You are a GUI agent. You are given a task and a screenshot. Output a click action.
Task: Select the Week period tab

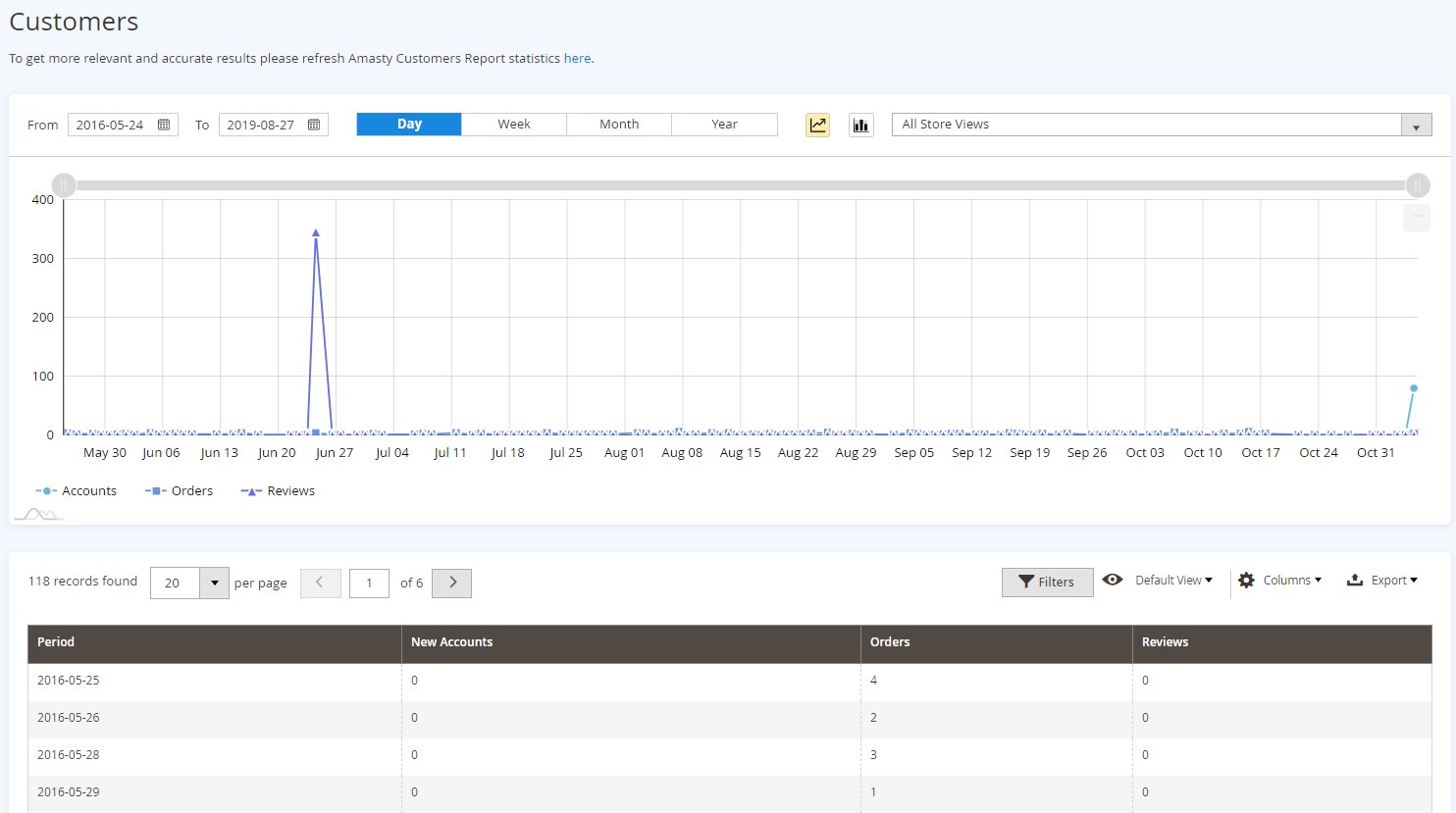tap(513, 125)
